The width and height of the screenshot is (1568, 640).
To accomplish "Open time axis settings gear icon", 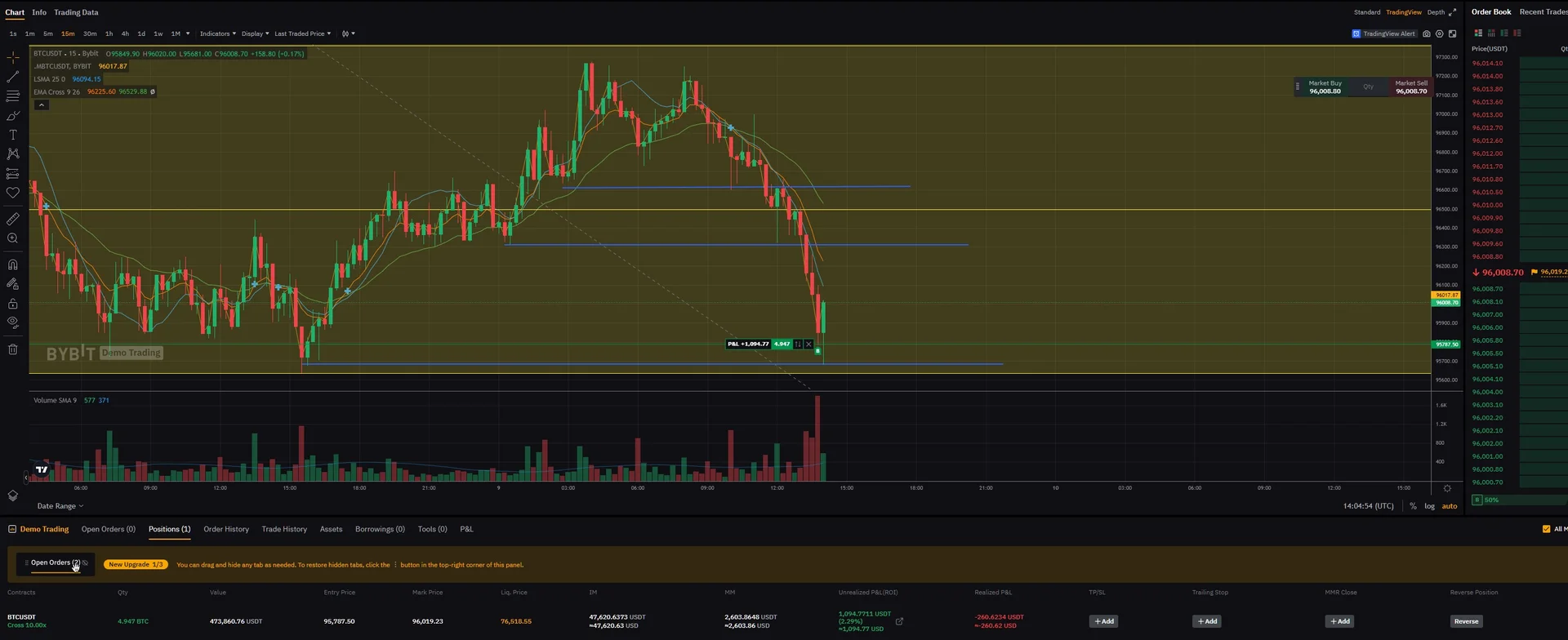I will point(1447,488).
